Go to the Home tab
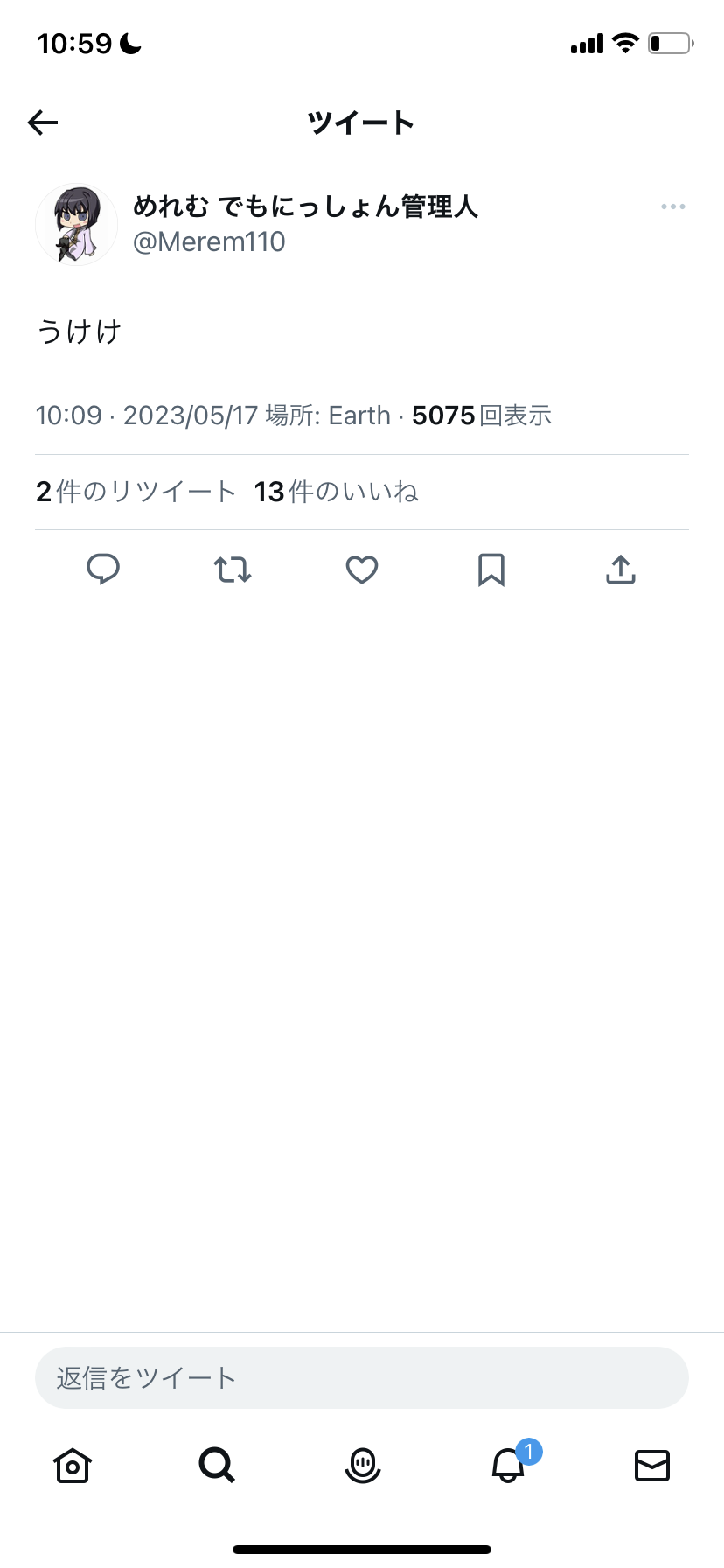The width and height of the screenshot is (724, 1568). (73, 1465)
